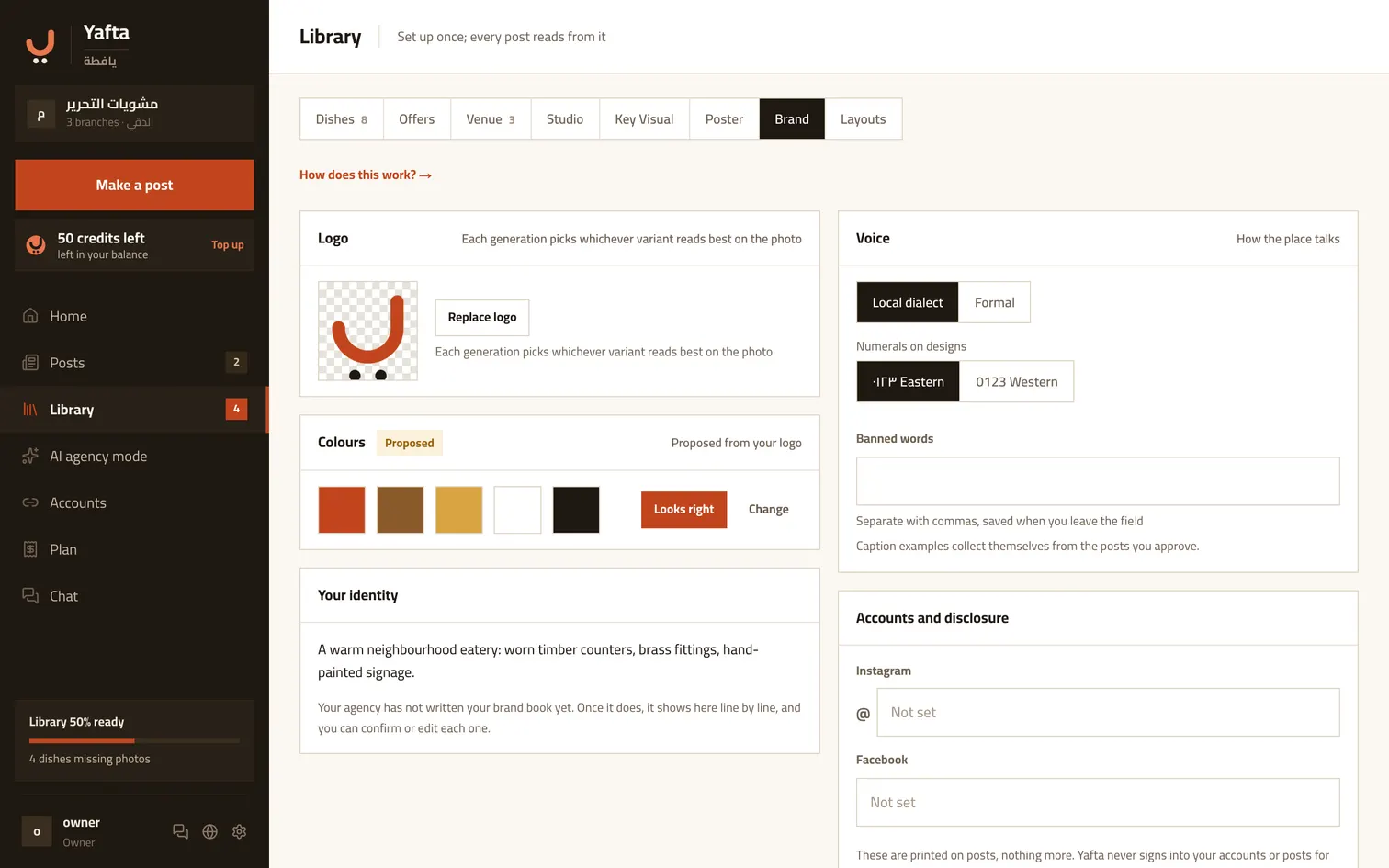Screen dimensions: 1389x868
Task: Confirm colours with Looks right
Action: point(683,510)
